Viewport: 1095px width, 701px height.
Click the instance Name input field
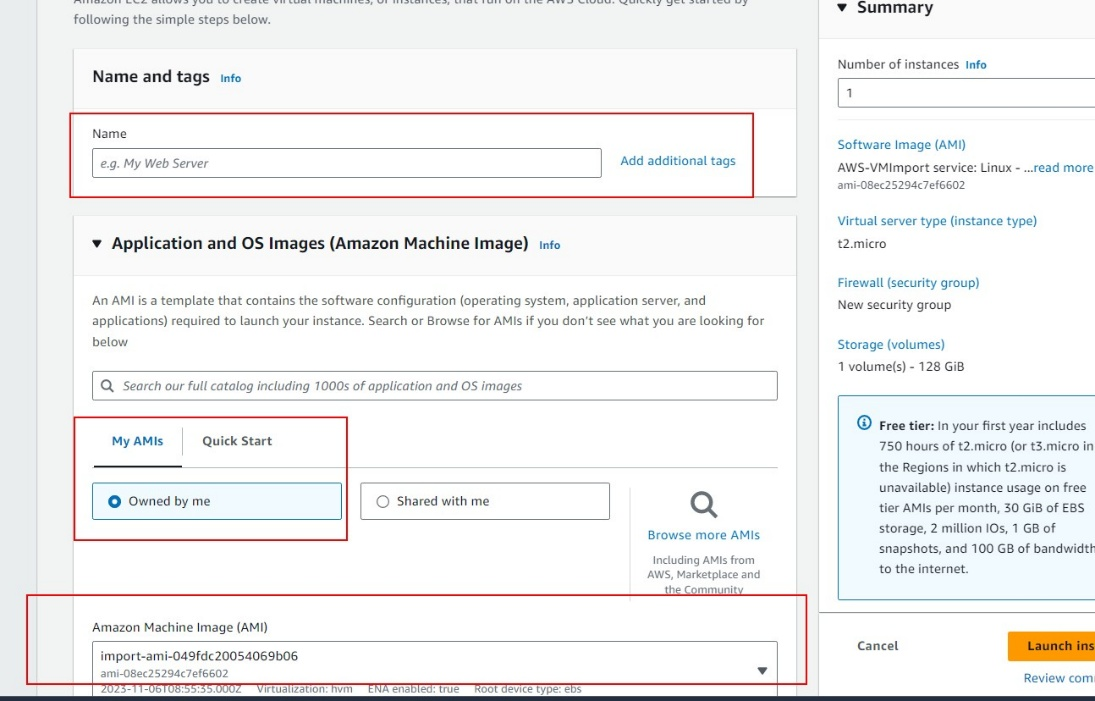(346, 163)
